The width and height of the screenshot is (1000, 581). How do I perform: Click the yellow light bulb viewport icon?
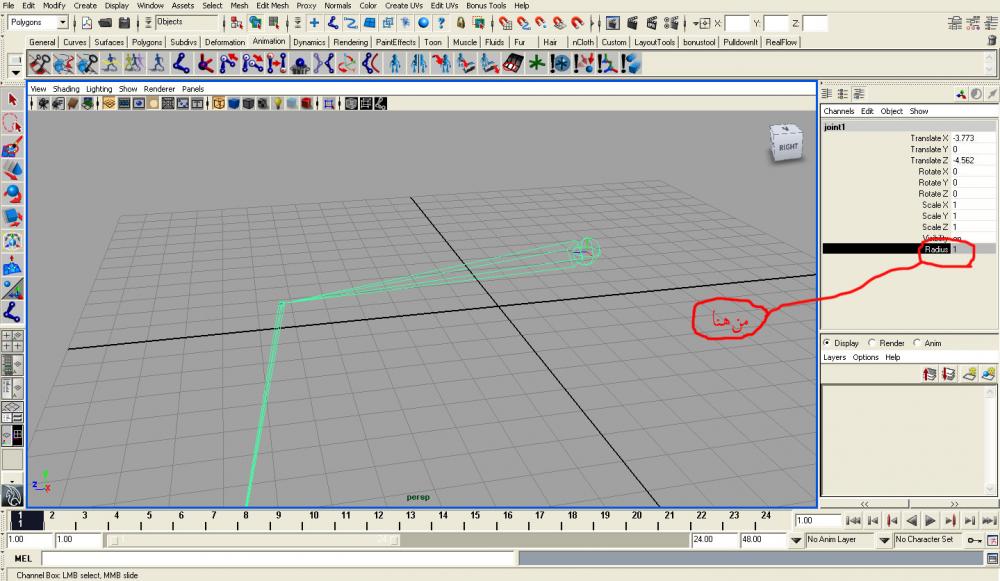pyautogui.click(x=278, y=103)
